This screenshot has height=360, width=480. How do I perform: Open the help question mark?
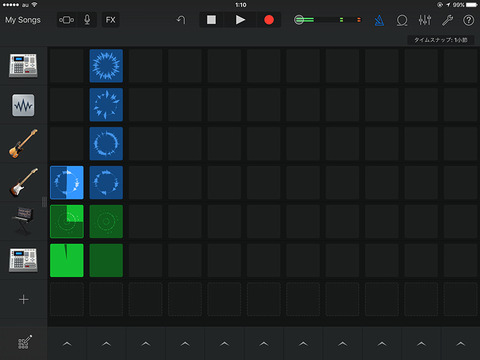pyautogui.click(x=469, y=20)
